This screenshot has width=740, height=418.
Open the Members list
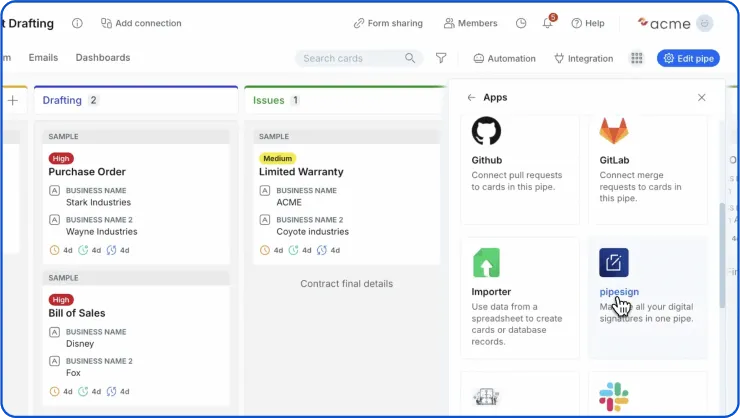[471, 23]
